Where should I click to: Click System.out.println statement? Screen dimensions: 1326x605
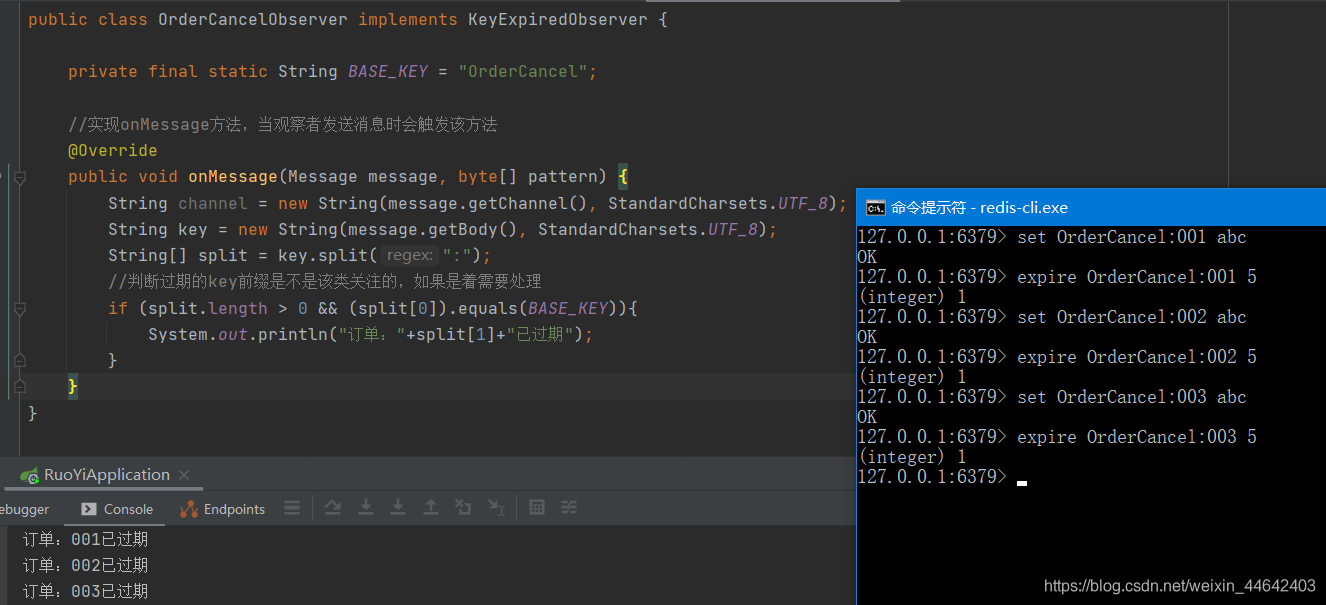[371, 334]
